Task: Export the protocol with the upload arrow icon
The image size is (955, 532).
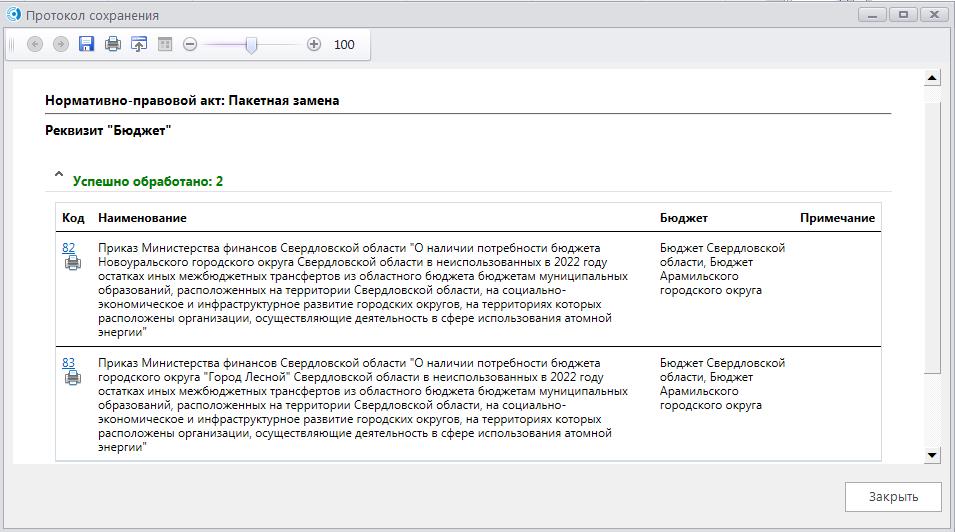Action: 139,44
